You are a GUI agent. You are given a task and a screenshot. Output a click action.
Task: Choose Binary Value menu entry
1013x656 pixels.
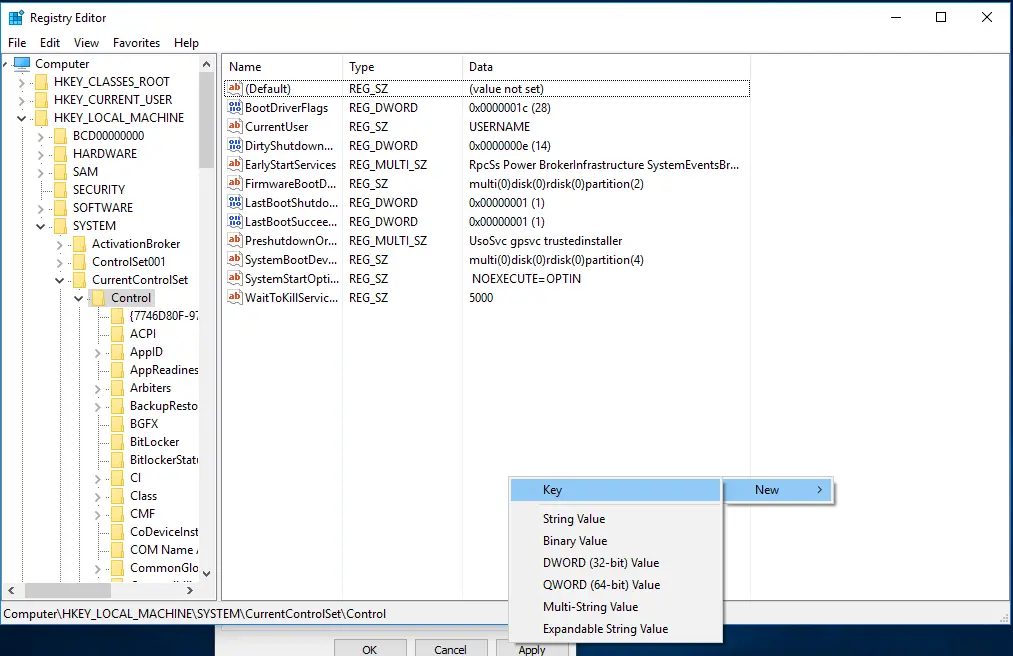(x=616, y=541)
